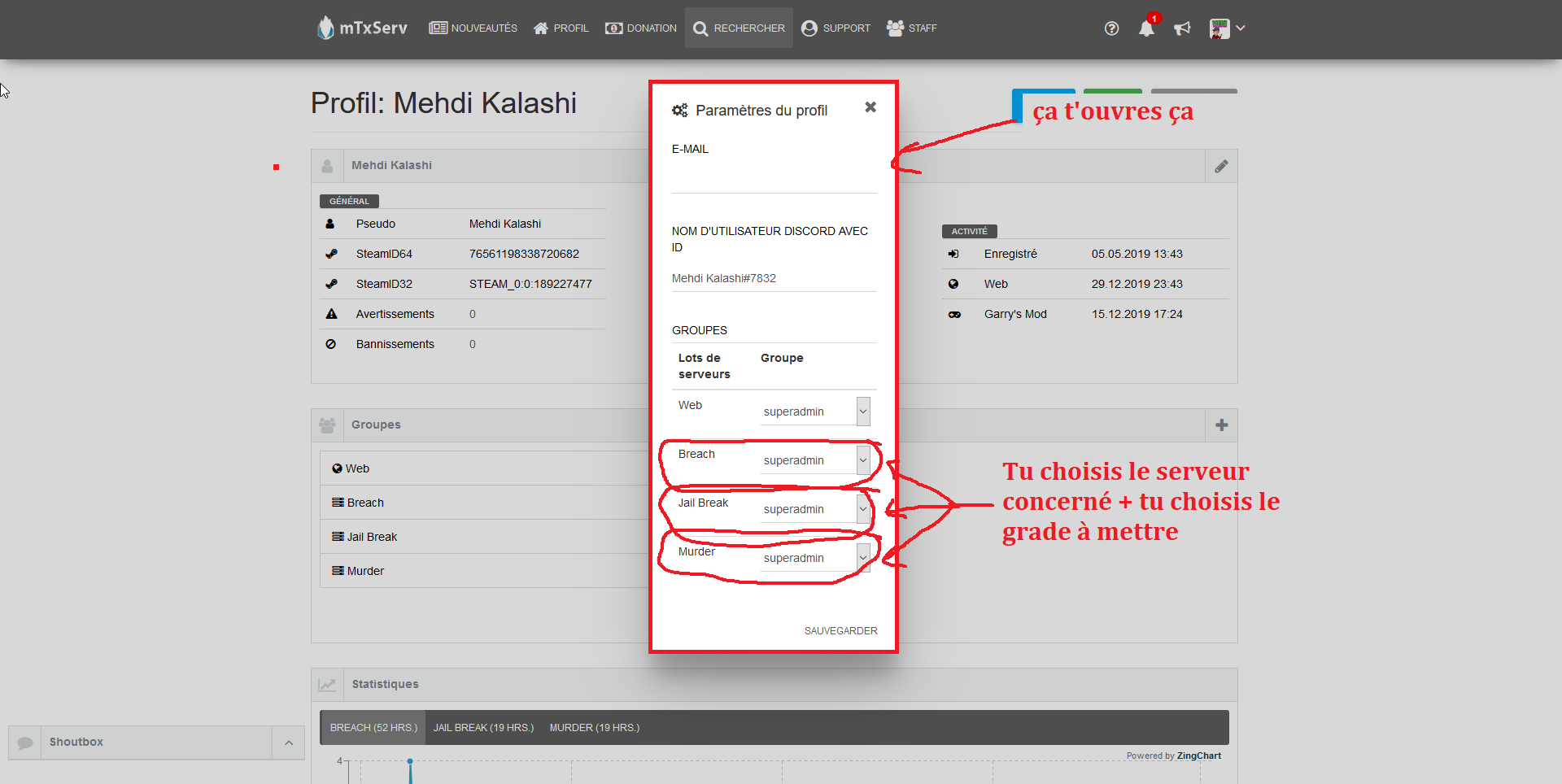Click the GÉNÉRAL label badge

click(x=349, y=201)
